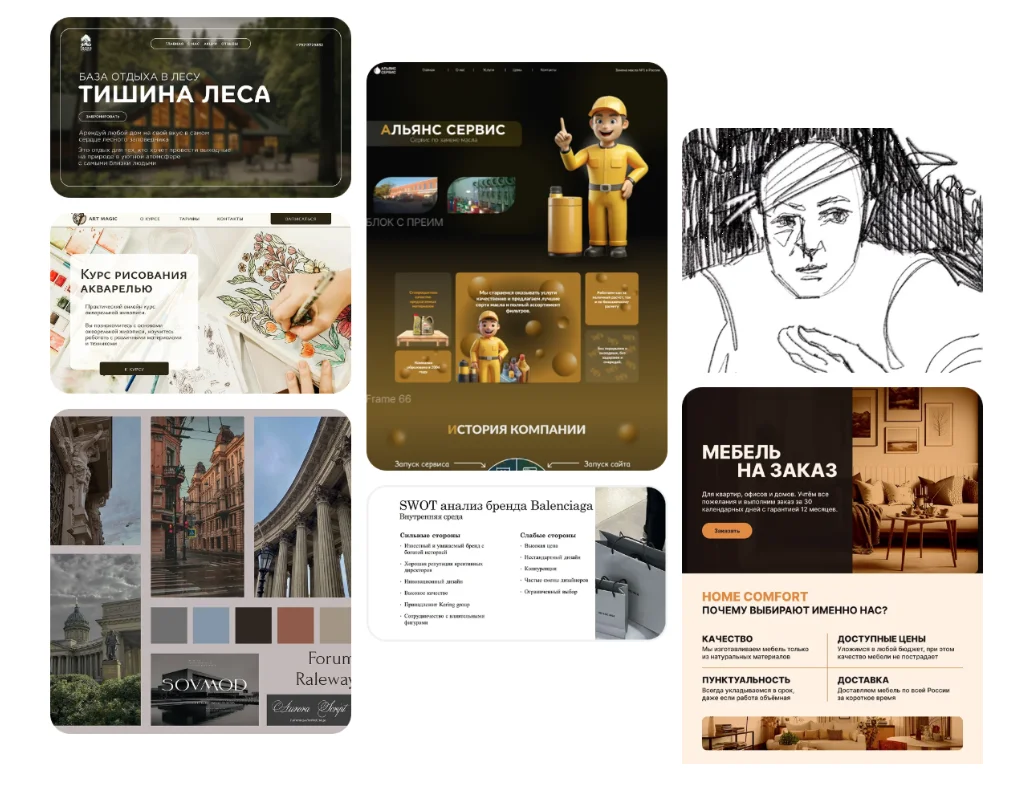
Task: Click the Сильные стороны column heading
Action: 430,535
